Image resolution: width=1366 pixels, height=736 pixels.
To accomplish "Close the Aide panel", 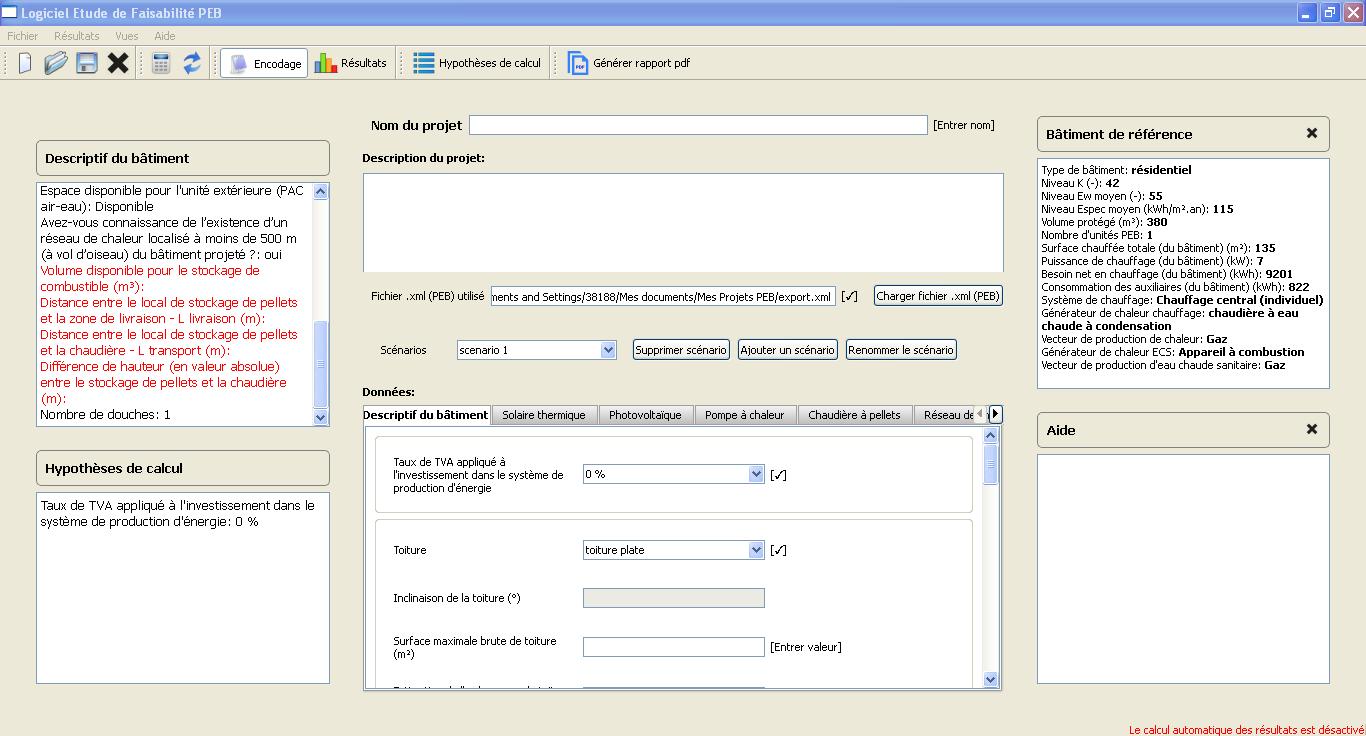I will tap(1312, 429).
